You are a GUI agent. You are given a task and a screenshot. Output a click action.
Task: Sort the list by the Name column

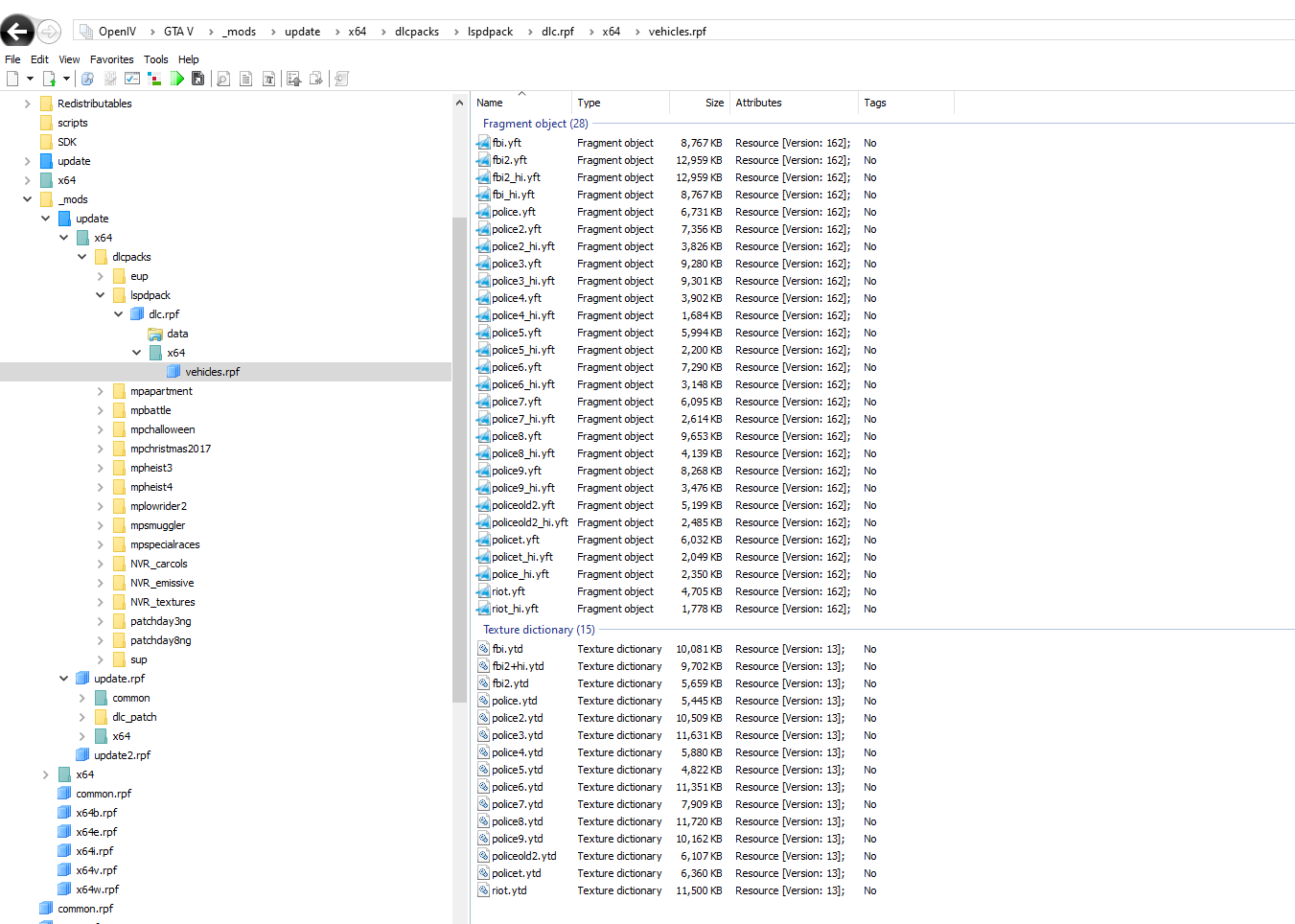click(520, 103)
